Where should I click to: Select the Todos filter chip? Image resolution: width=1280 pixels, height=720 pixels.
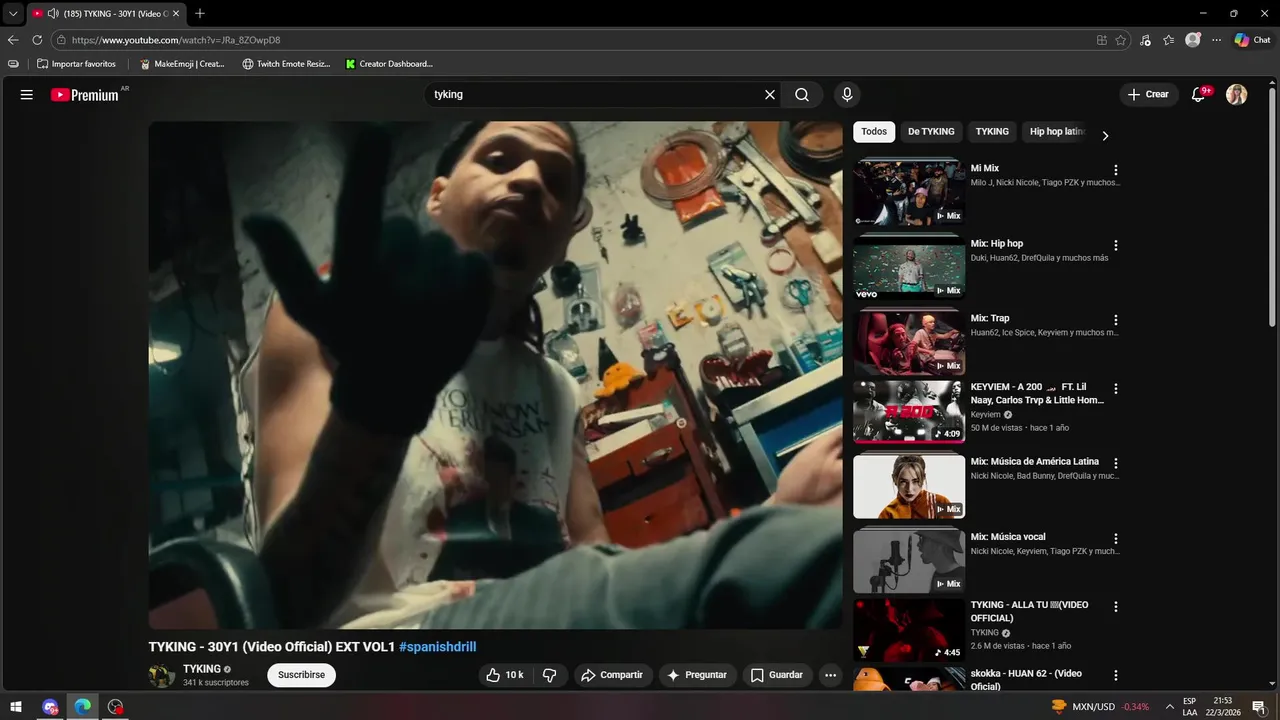click(874, 132)
